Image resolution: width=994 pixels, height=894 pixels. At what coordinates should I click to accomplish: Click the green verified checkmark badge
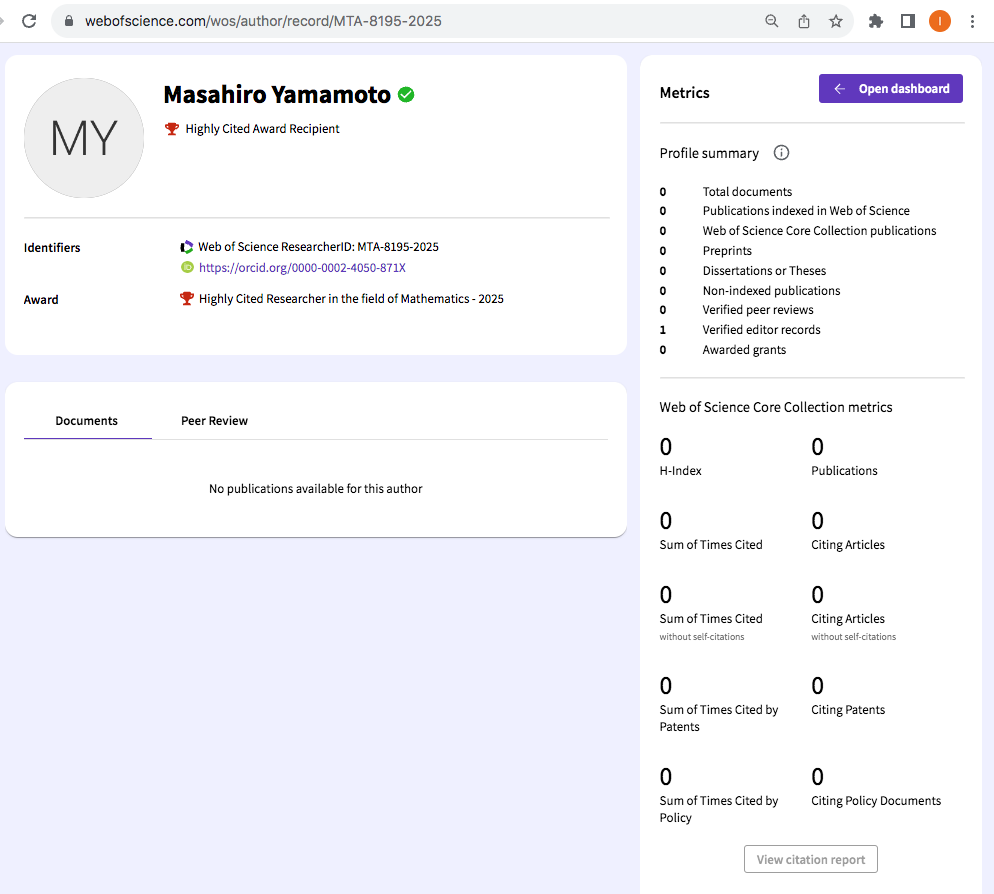406,95
